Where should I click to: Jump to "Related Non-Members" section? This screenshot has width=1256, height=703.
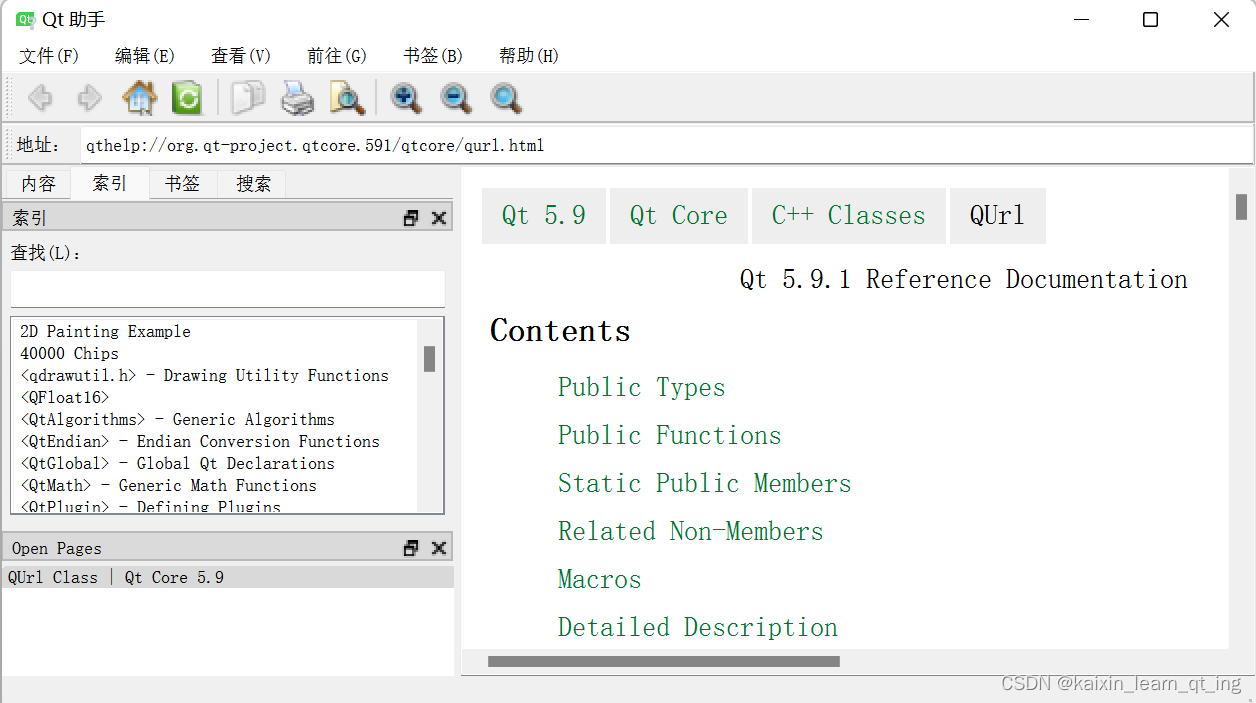(x=690, y=532)
